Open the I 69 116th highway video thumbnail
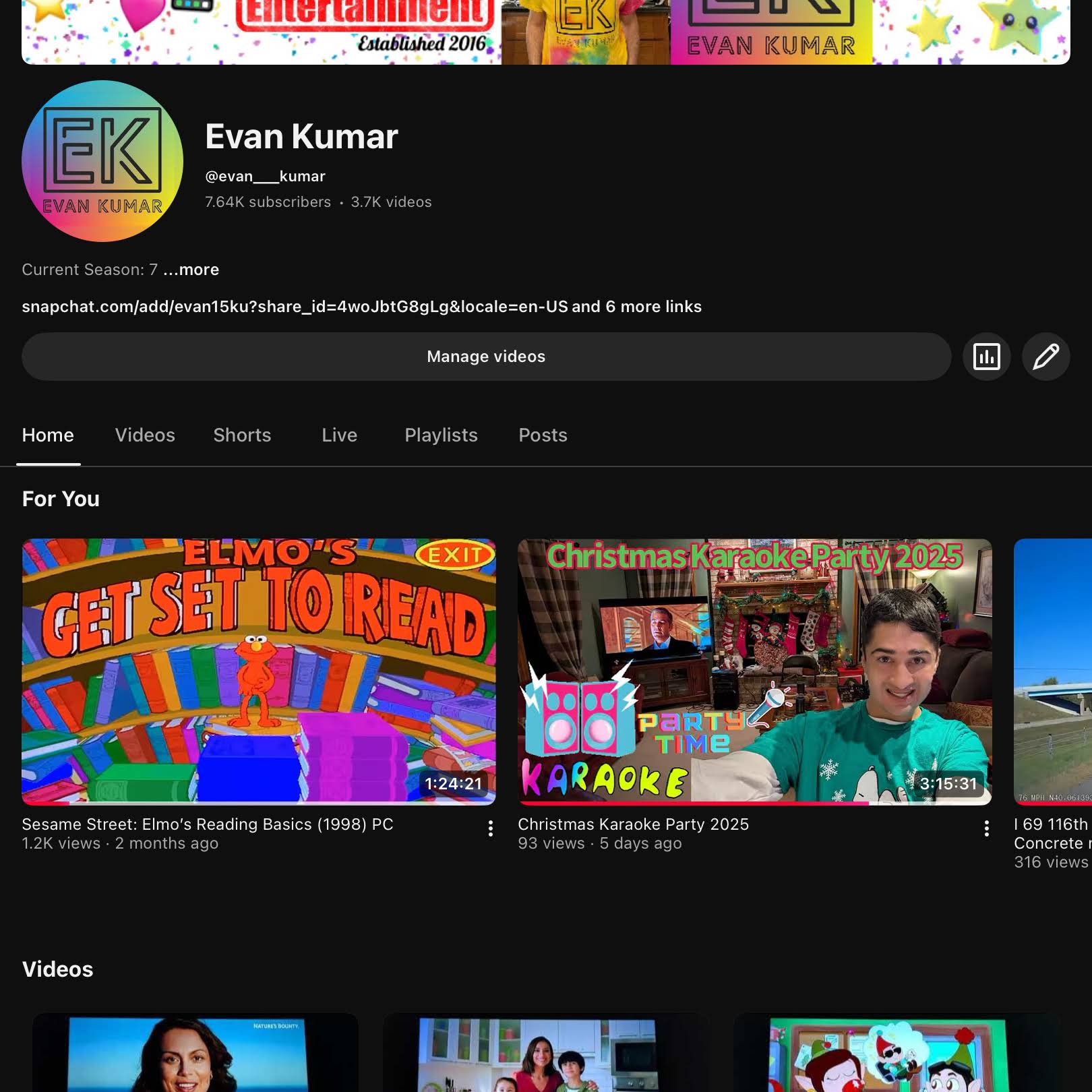Viewport: 1092px width, 1092px height. (x=1053, y=671)
